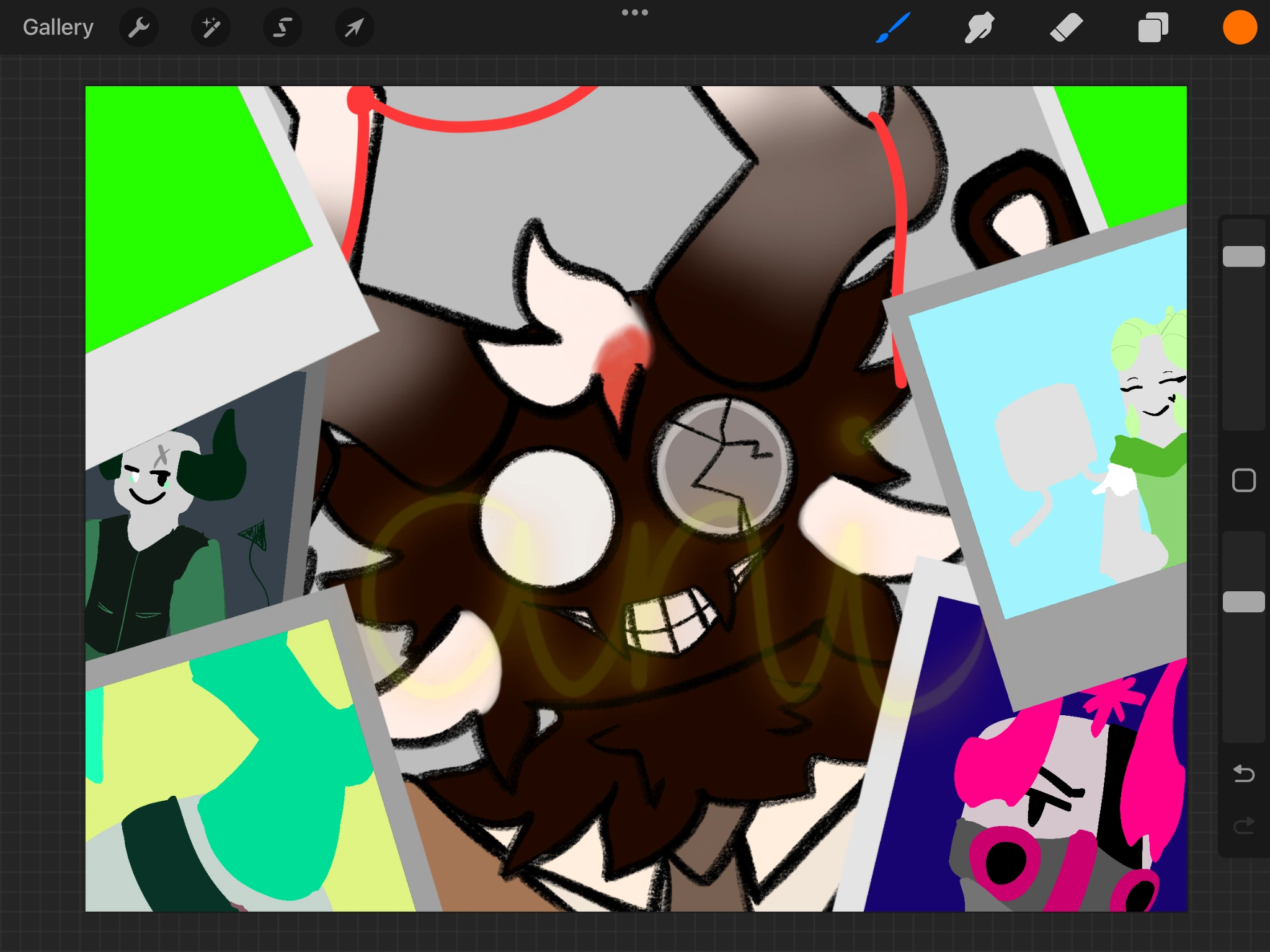The image size is (1270, 952).
Task: Select the Transform arrow tool
Action: (x=353, y=27)
